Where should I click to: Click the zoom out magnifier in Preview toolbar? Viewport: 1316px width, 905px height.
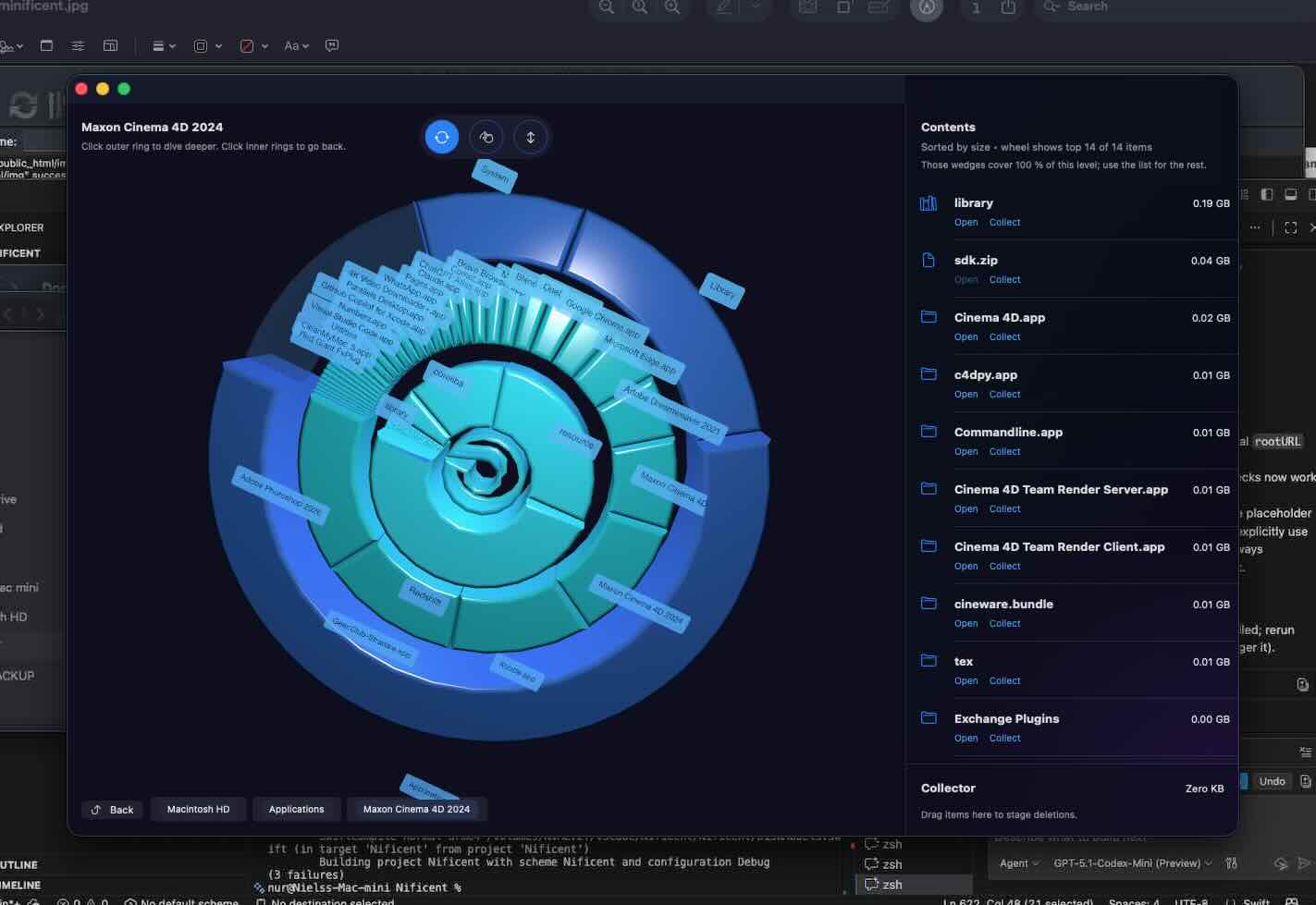click(x=606, y=7)
